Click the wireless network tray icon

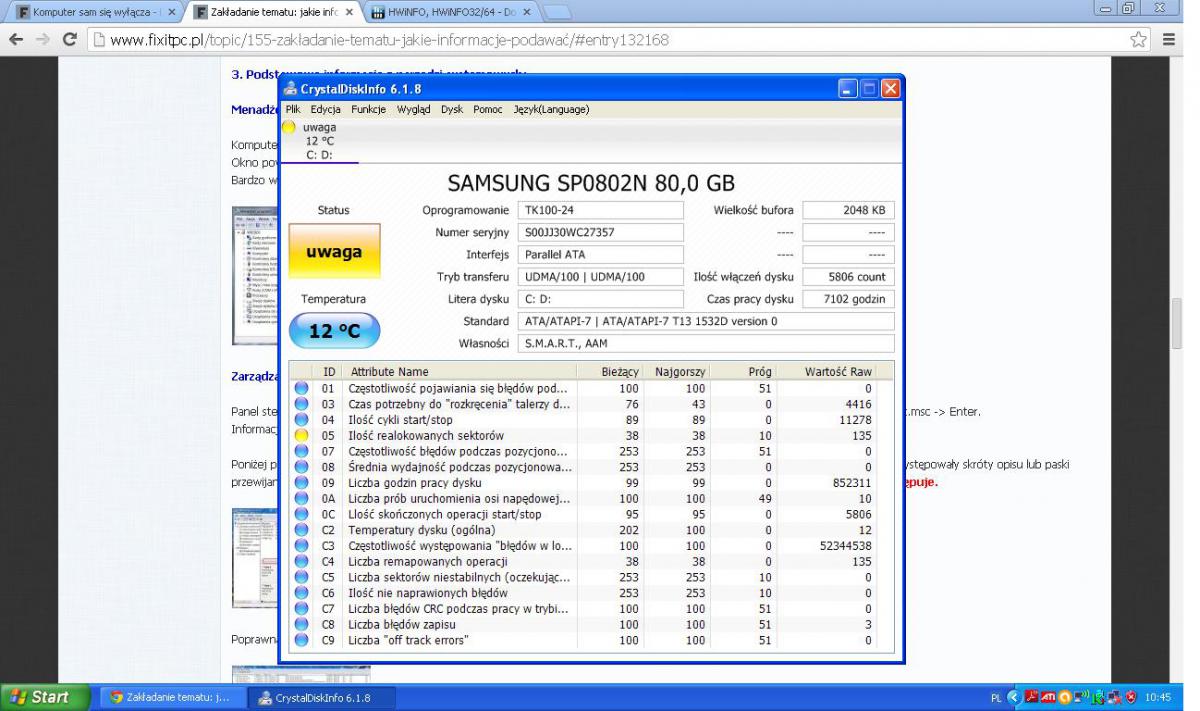tap(1081, 697)
